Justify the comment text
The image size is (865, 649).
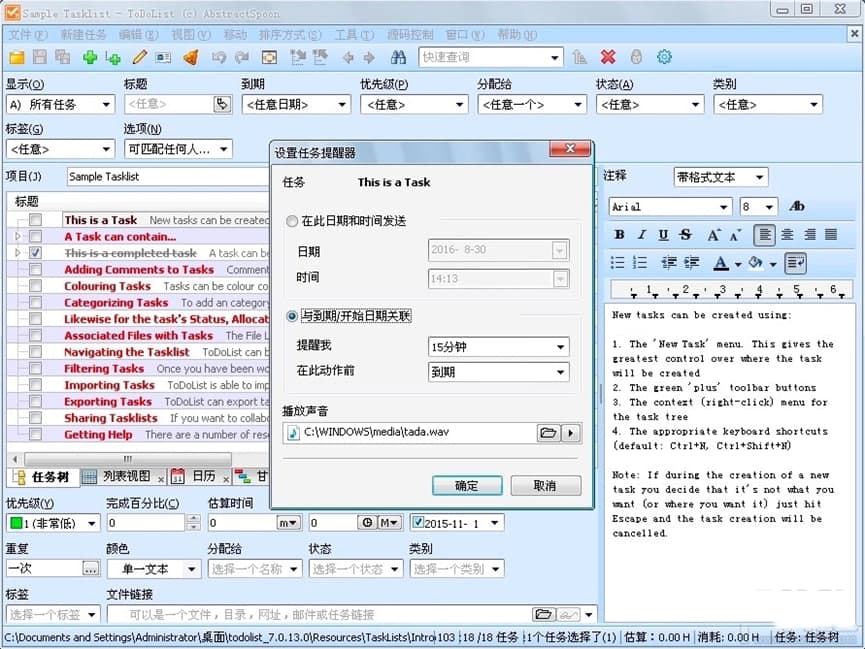(x=831, y=235)
